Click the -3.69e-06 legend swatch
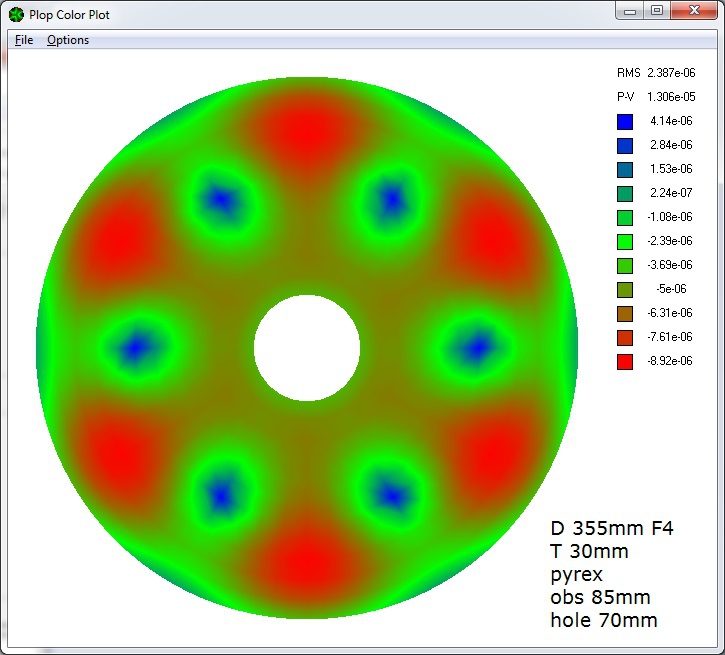The image size is (725, 655). click(x=625, y=266)
